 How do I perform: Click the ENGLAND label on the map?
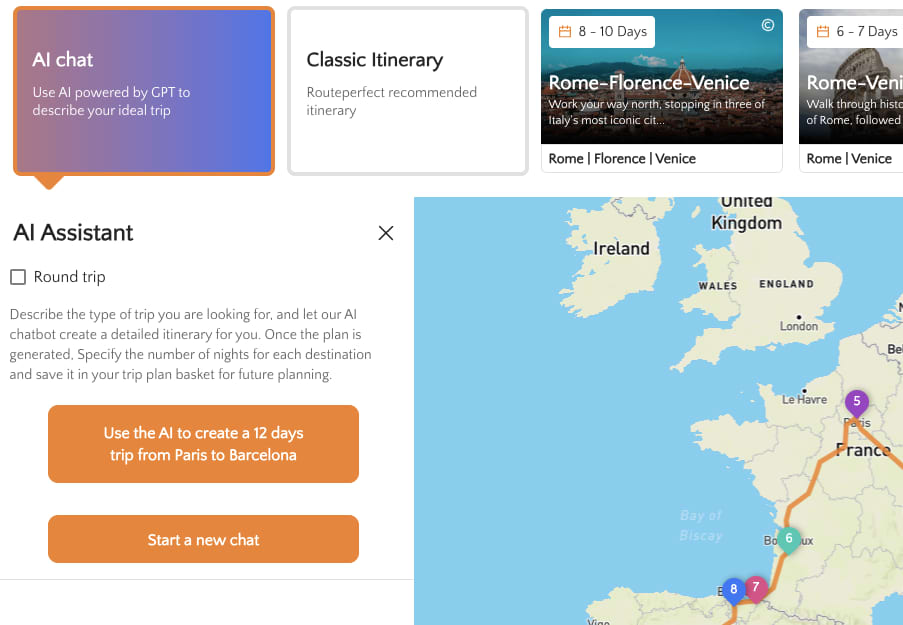pyautogui.click(x=787, y=284)
